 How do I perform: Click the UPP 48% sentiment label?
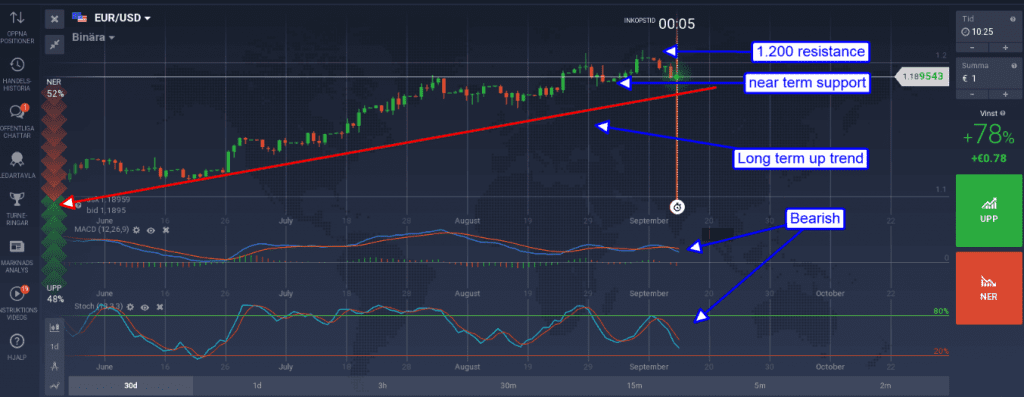point(56,293)
